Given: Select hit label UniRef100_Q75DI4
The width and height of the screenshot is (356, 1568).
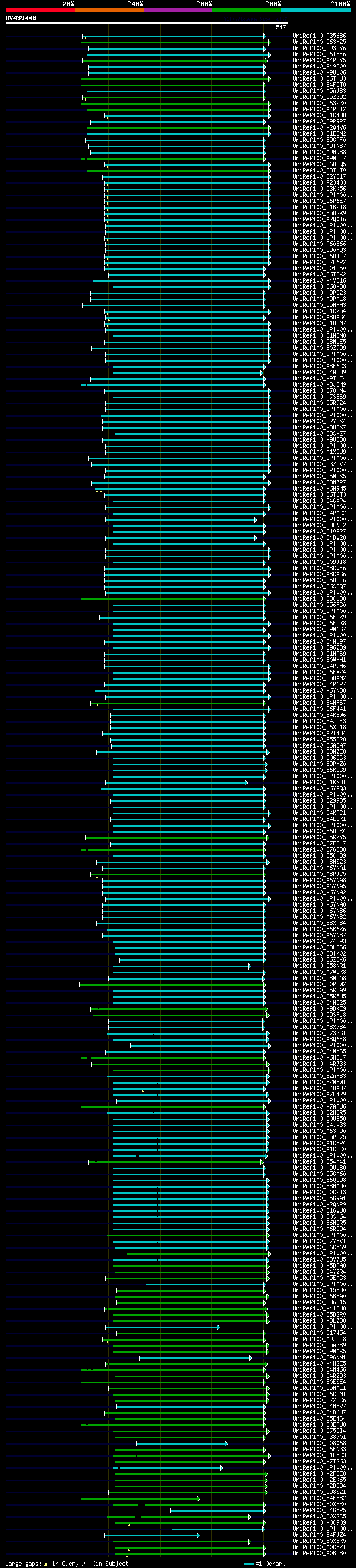Looking at the screenshot, I should 319,1431.
